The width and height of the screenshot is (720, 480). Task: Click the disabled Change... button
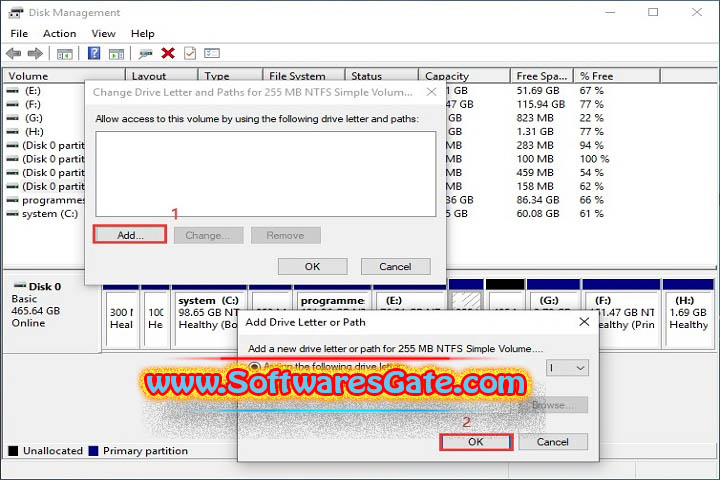(x=208, y=235)
